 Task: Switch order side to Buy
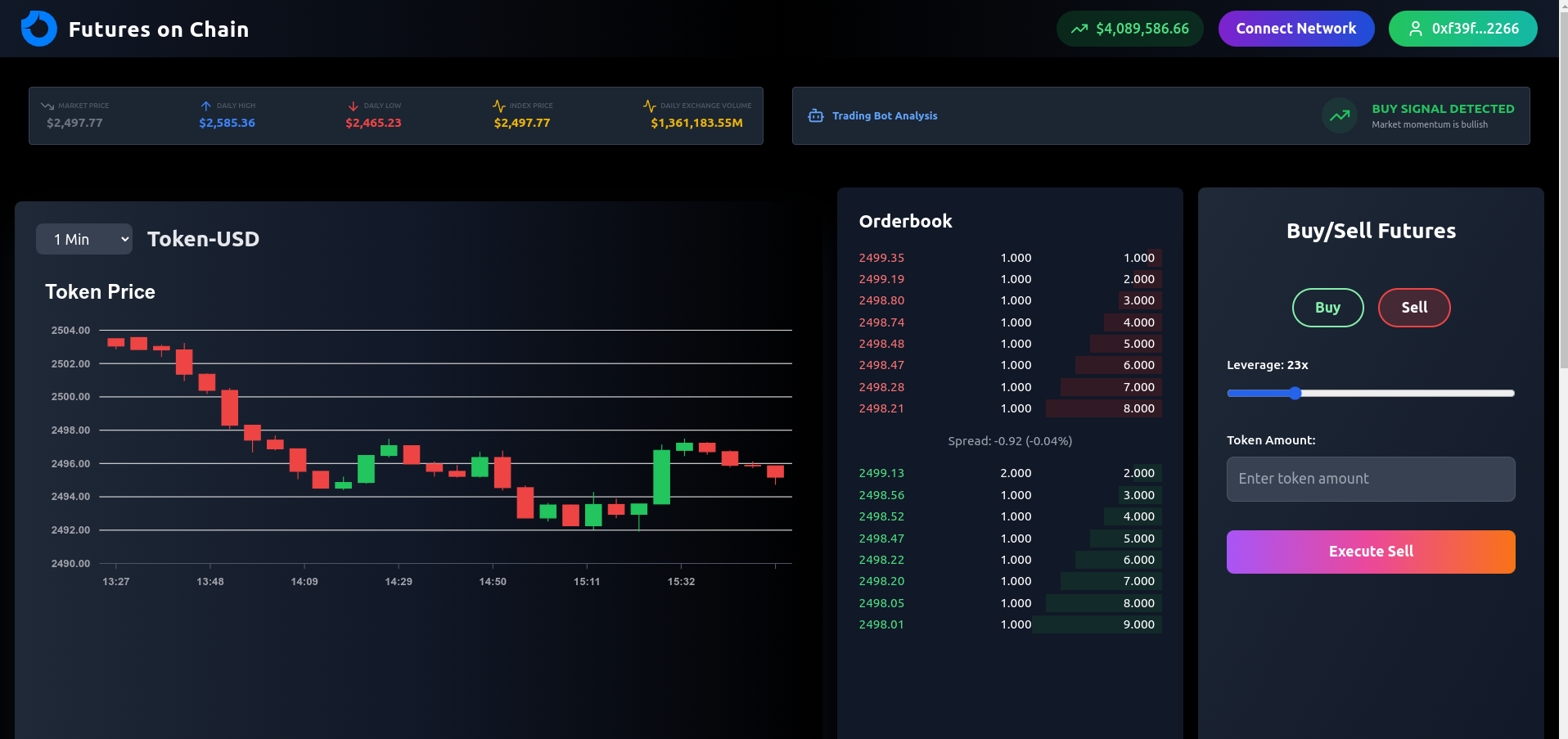(x=1327, y=308)
